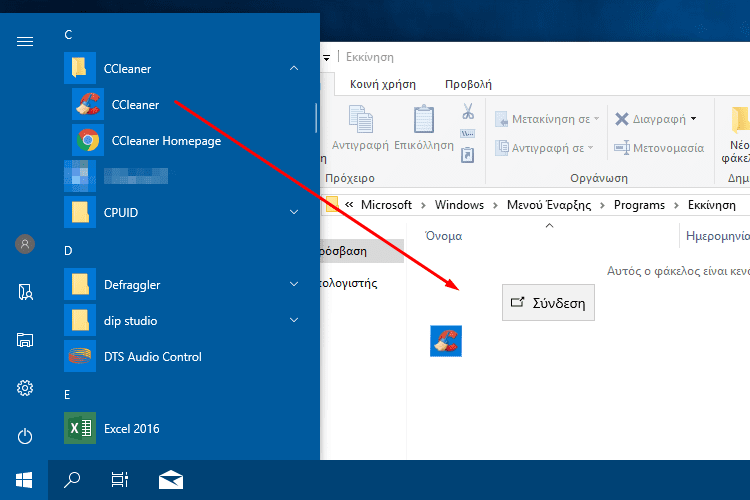The height and width of the screenshot is (500, 750).
Task: Click Εκκίνηση breadcrumb segment
Action: (712, 205)
